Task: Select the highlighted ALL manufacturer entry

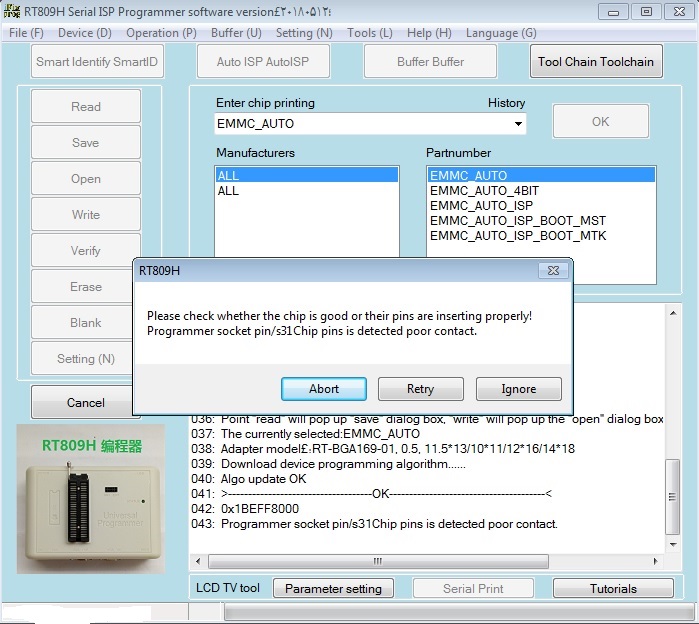Action: [x=307, y=175]
